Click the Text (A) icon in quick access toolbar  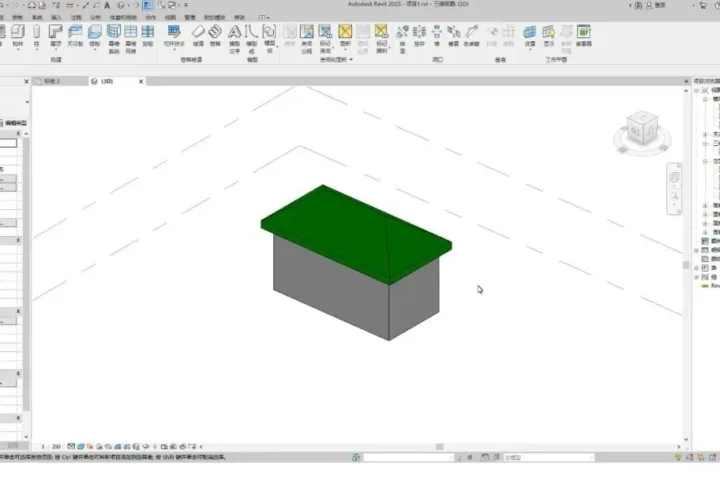107,6
